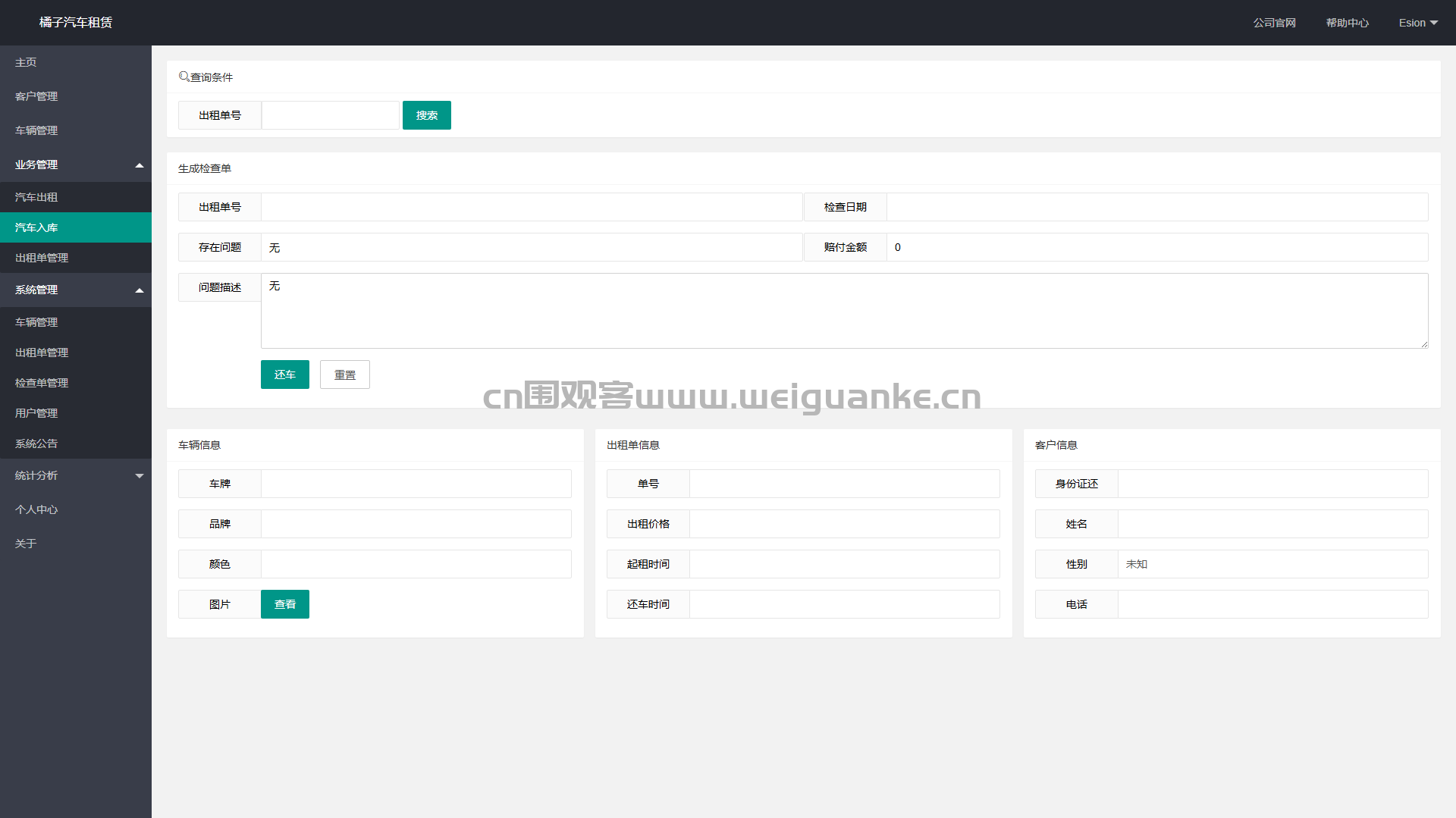Collapse the 系统管理 menu arrow
Viewport: 1456px width, 818px height.
[140, 290]
